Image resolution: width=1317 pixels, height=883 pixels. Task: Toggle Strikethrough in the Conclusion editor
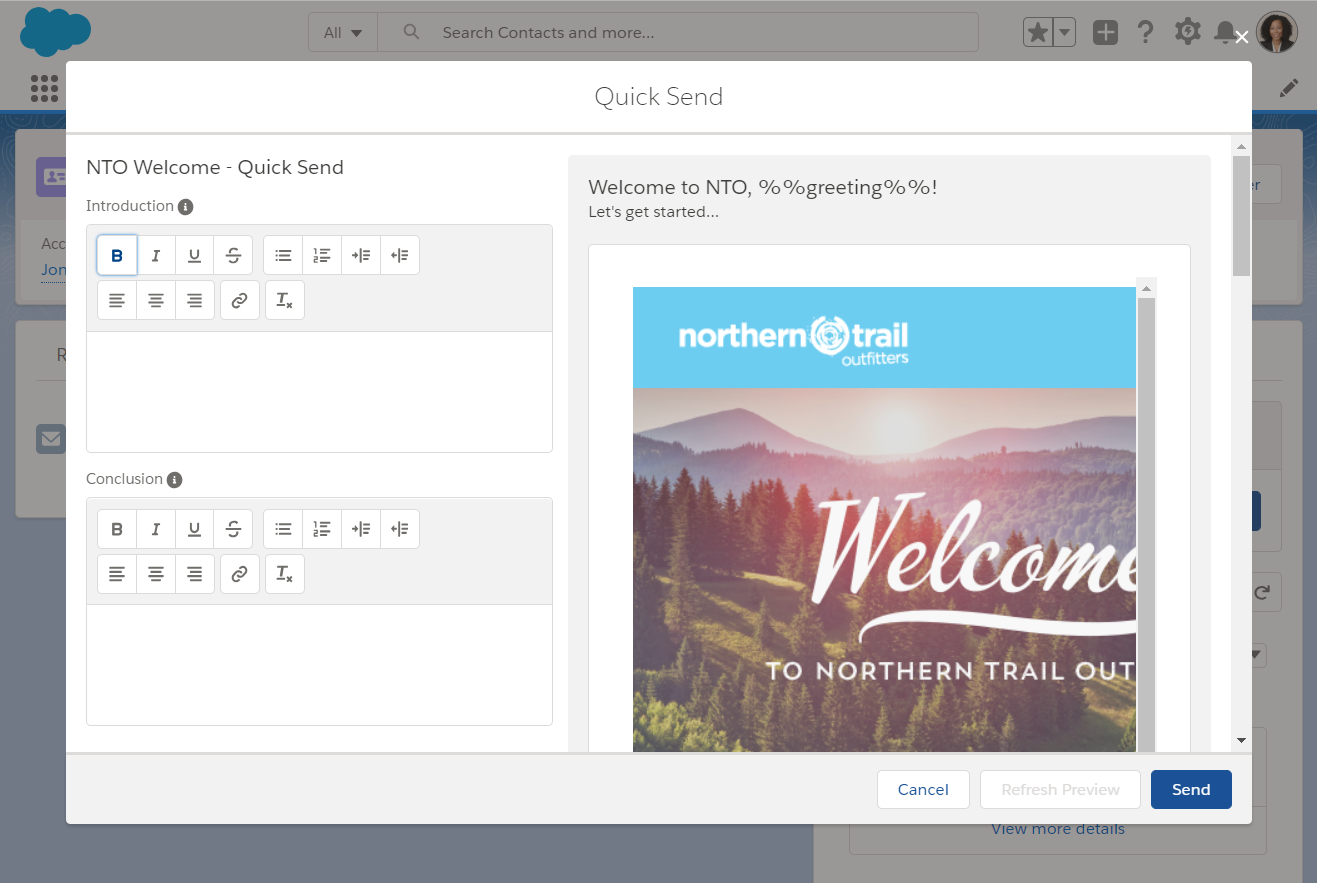[x=233, y=528]
